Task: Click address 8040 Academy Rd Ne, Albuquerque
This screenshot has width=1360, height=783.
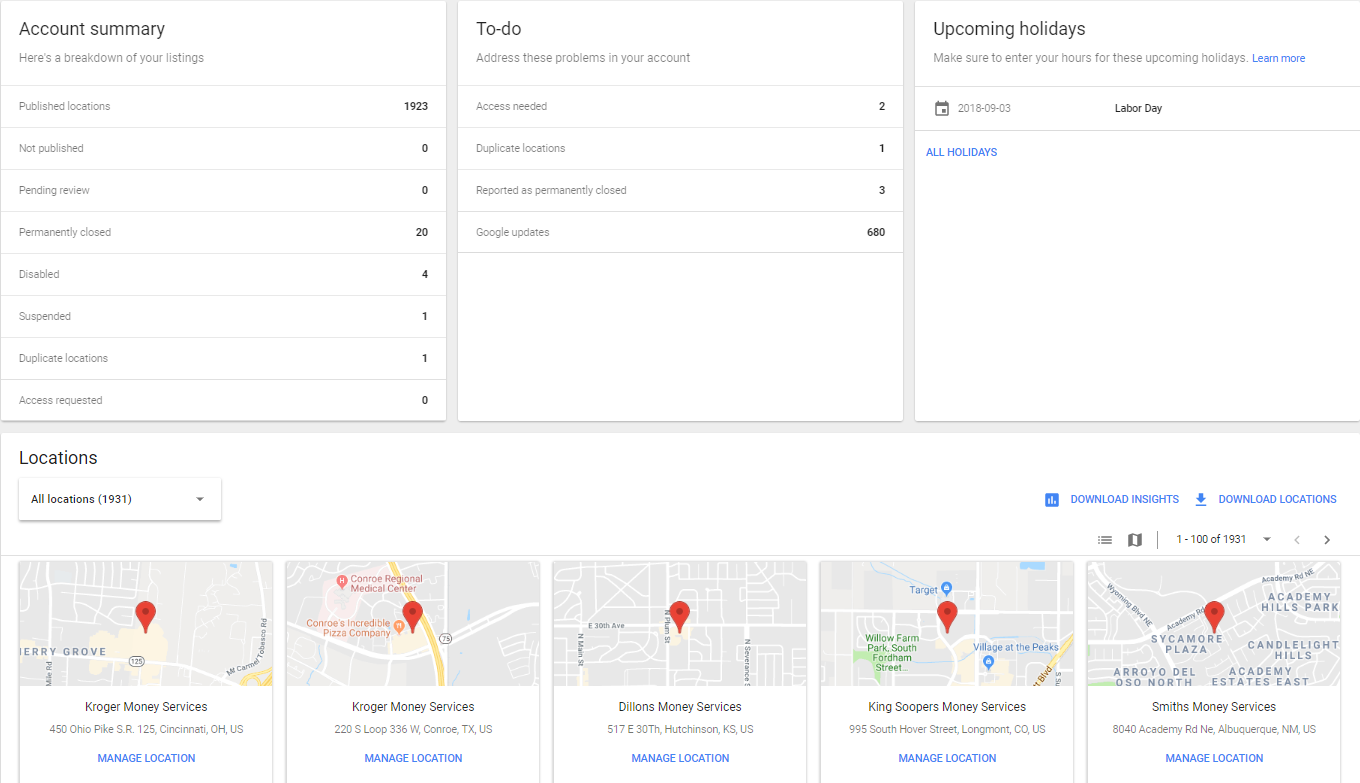Action: [1214, 730]
